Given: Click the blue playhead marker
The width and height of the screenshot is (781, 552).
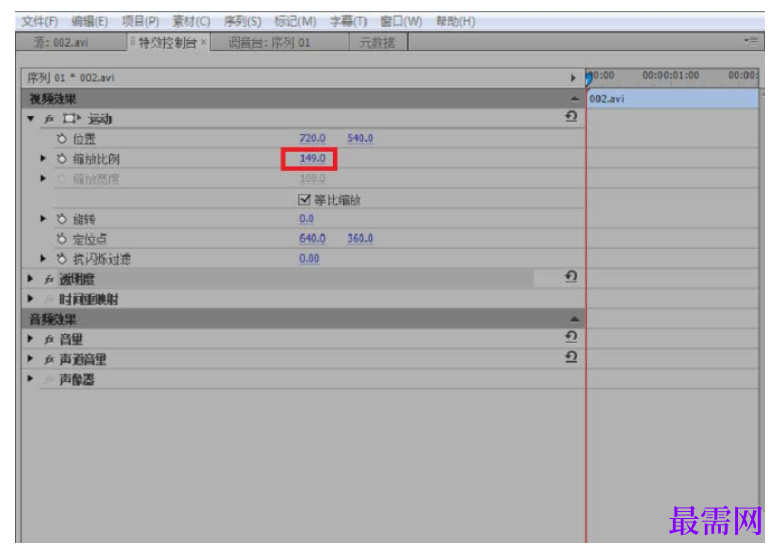Looking at the screenshot, I should click(589, 78).
